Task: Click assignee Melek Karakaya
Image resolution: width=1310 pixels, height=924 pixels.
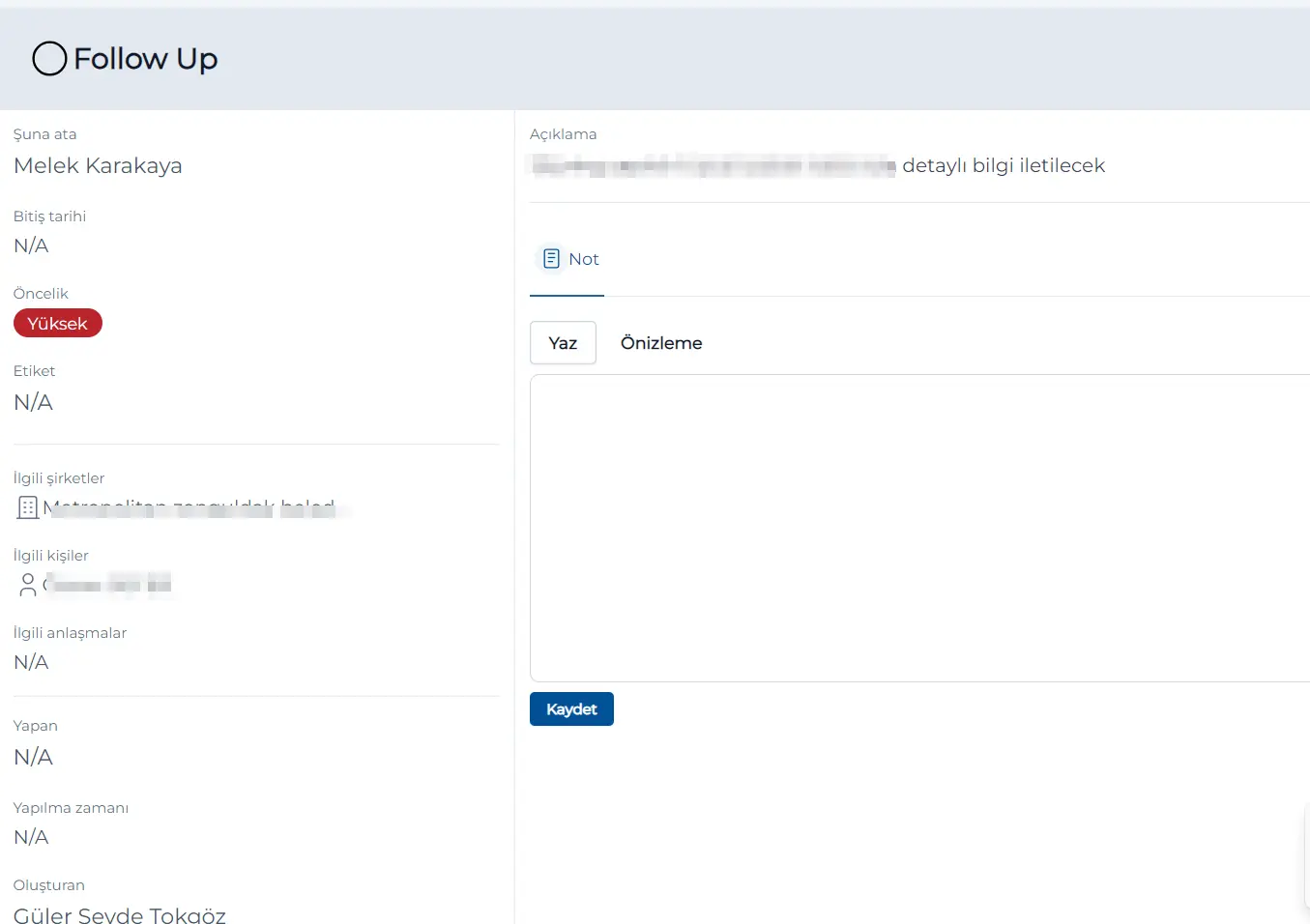Action: 98,166
